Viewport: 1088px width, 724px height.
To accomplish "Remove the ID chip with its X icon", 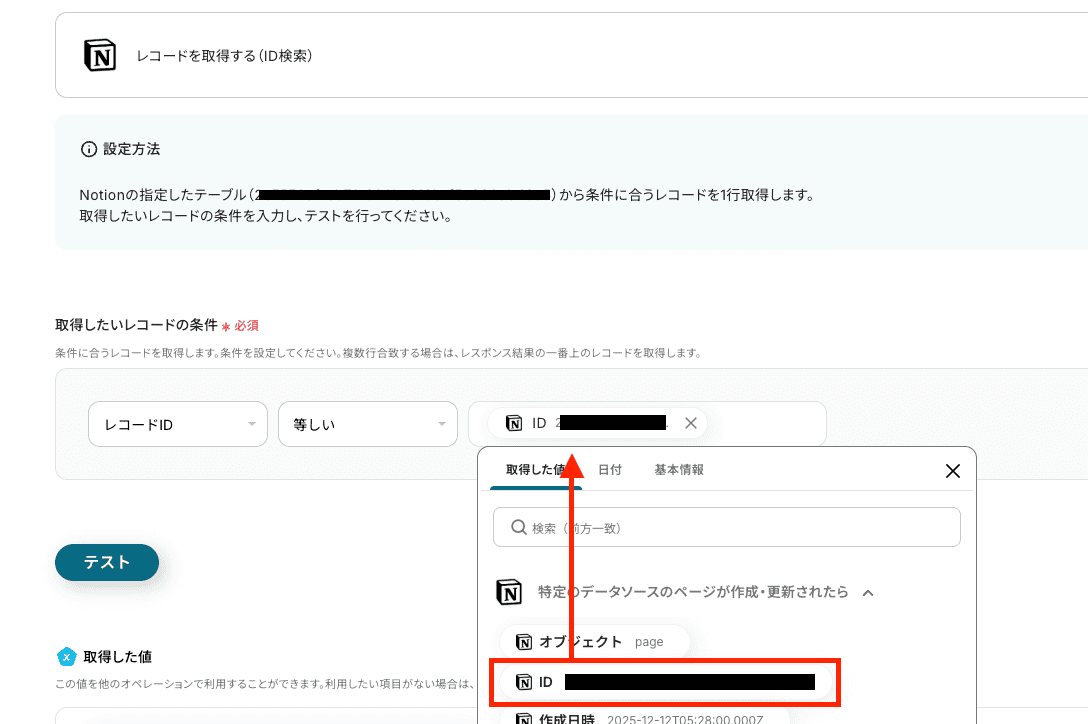I will [x=690, y=423].
